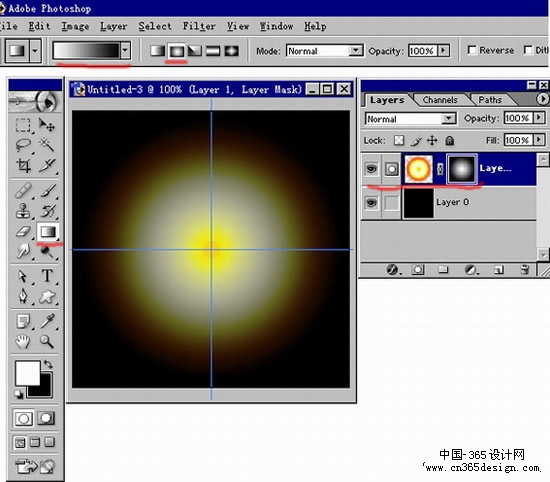Choose the radial gradient style button
Screen dimensions: 550x482
pyautogui.click(x=176, y=51)
